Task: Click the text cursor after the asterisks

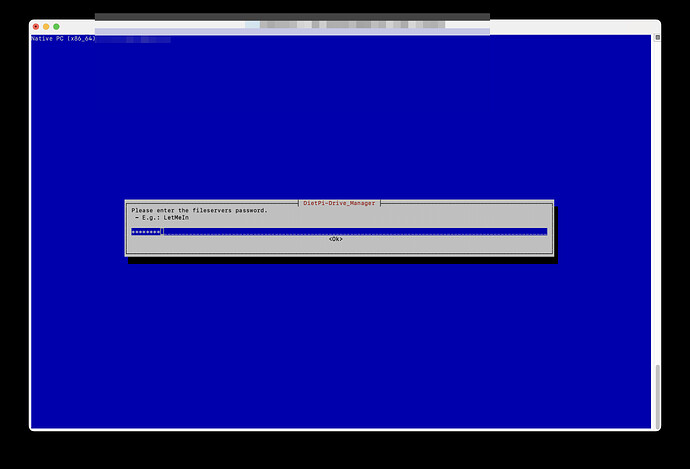Action: tap(163, 231)
